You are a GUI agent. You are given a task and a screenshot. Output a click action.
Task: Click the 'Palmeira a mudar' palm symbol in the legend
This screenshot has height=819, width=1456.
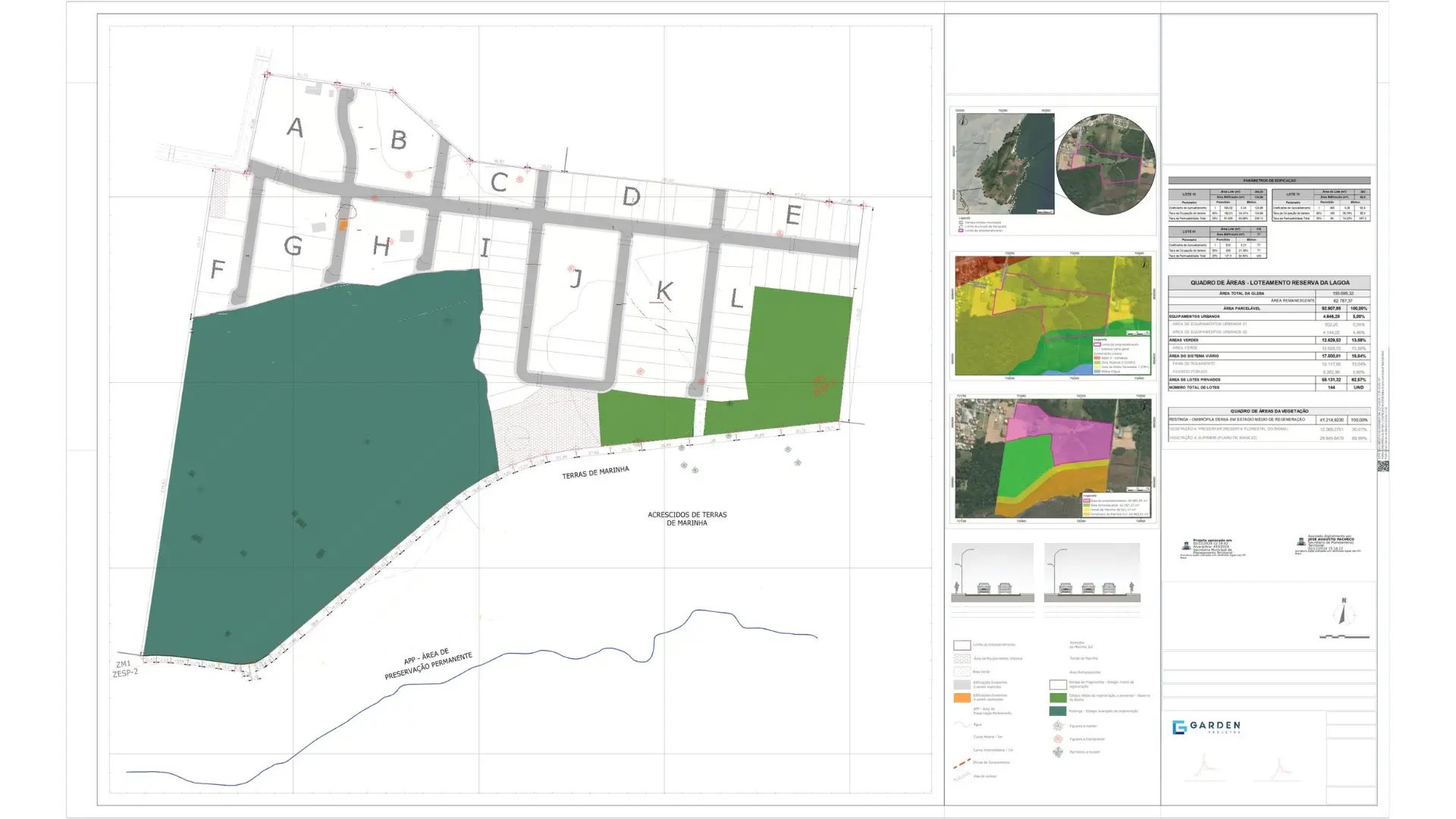1058,752
